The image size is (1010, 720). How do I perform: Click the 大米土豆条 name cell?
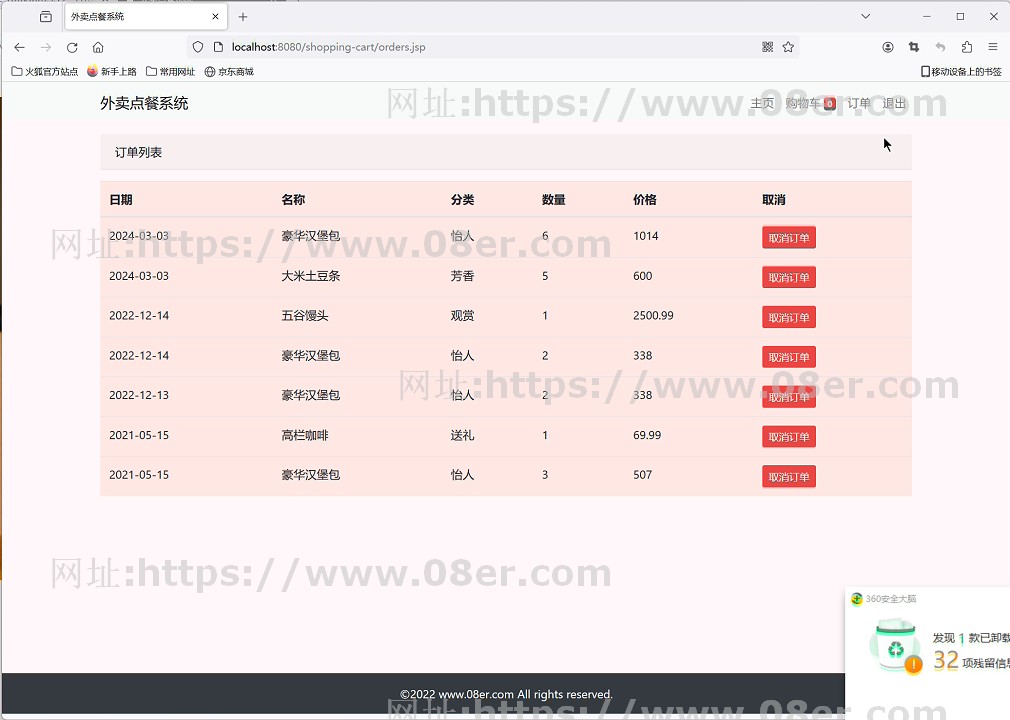click(310, 276)
